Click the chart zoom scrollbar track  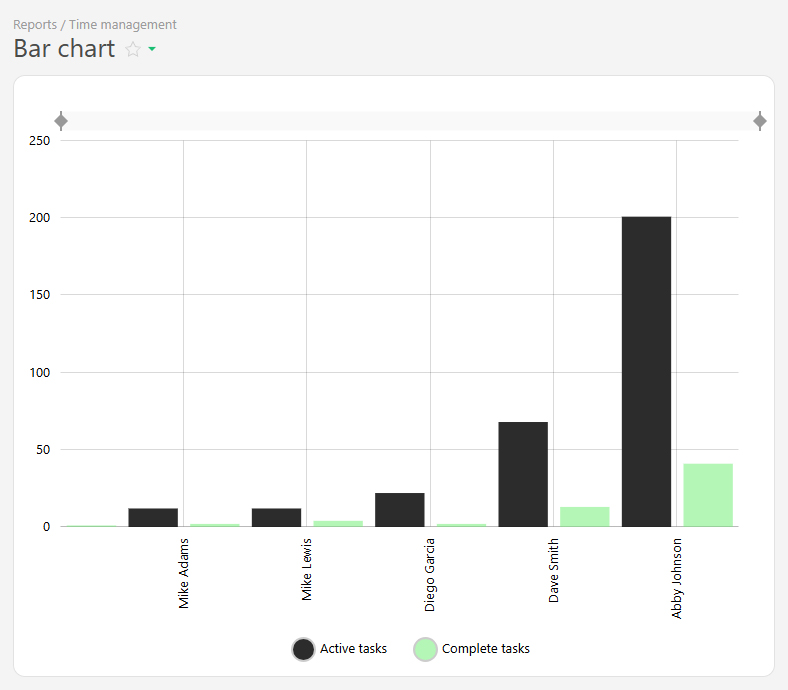pyautogui.click(x=410, y=121)
